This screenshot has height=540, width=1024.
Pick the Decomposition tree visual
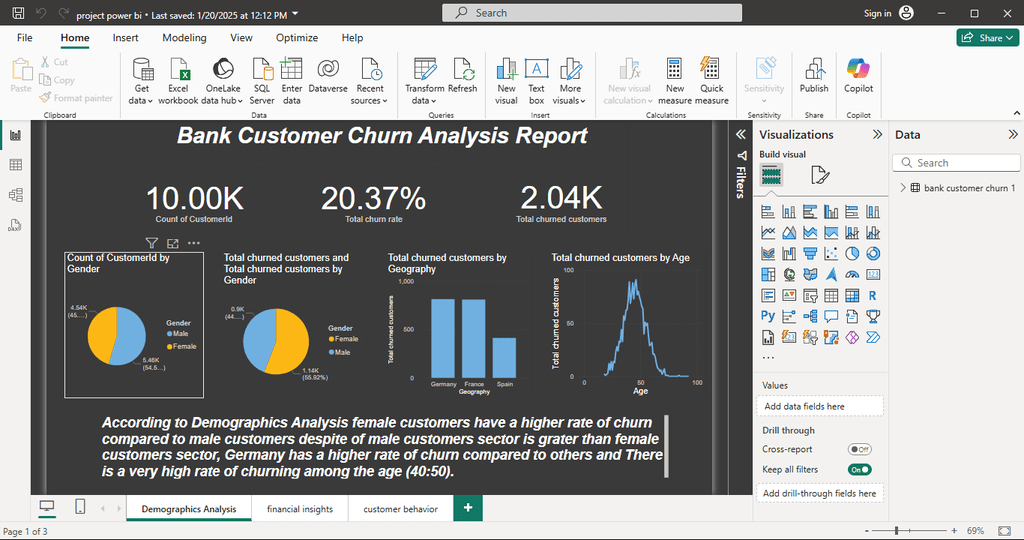point(810,316)
